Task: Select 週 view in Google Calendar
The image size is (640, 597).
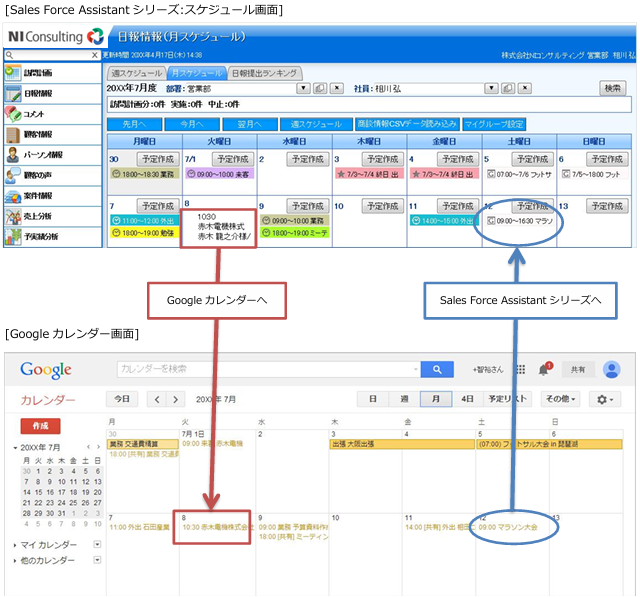Action: coord(404,399)
